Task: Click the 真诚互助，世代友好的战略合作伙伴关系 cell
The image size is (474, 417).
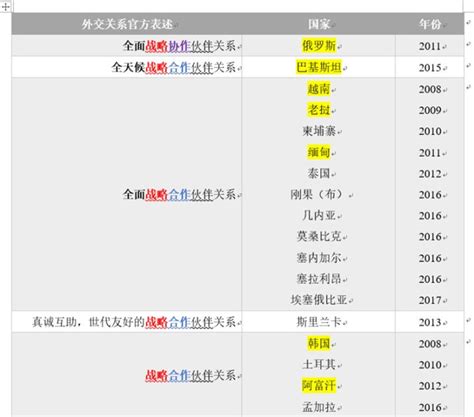Action: pyautogui.click(x=127, y=322)
